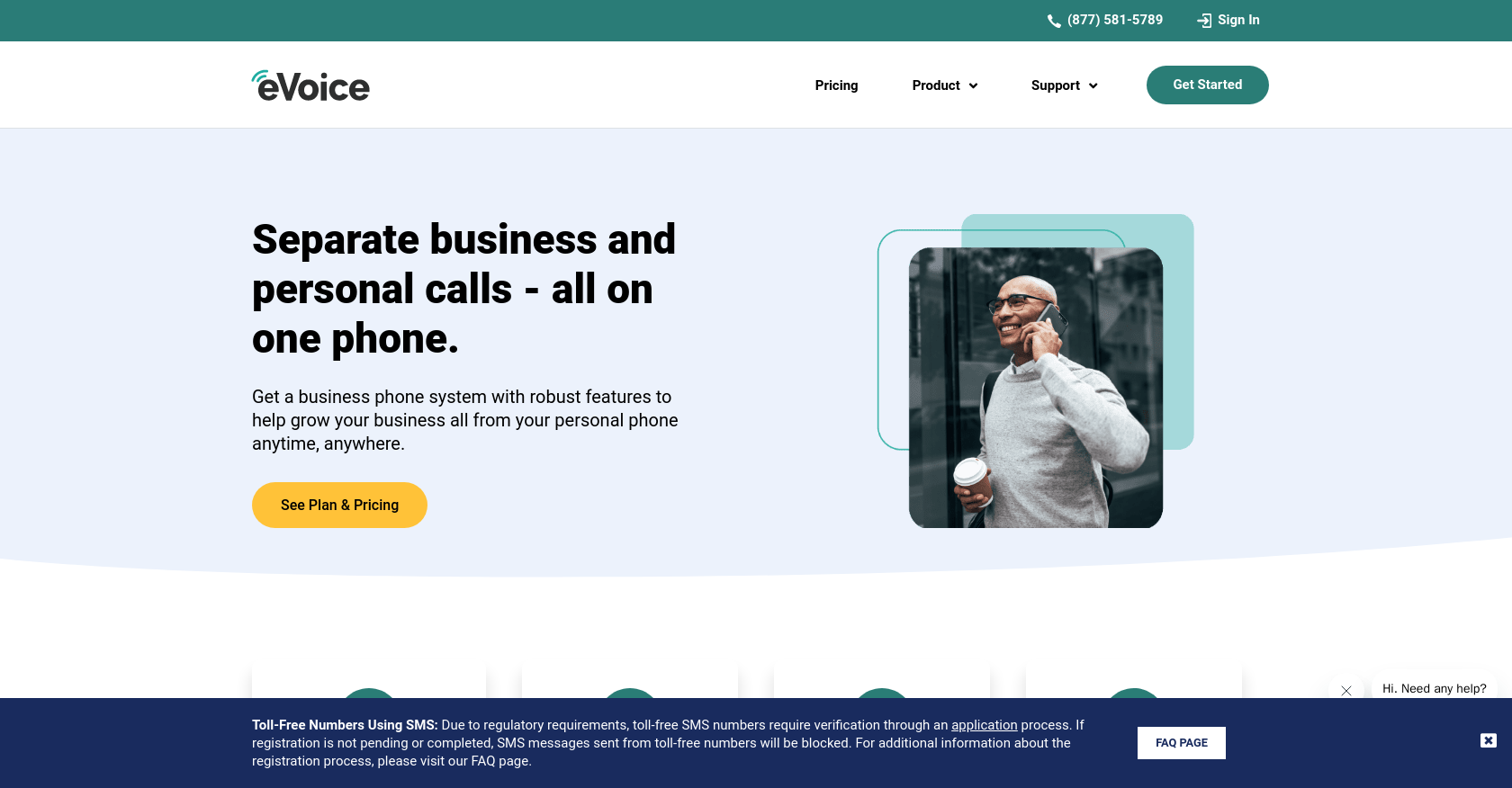Click the 'Get a business phone system' paragraph
The image size is (1512, 788).
pos(465,420)
